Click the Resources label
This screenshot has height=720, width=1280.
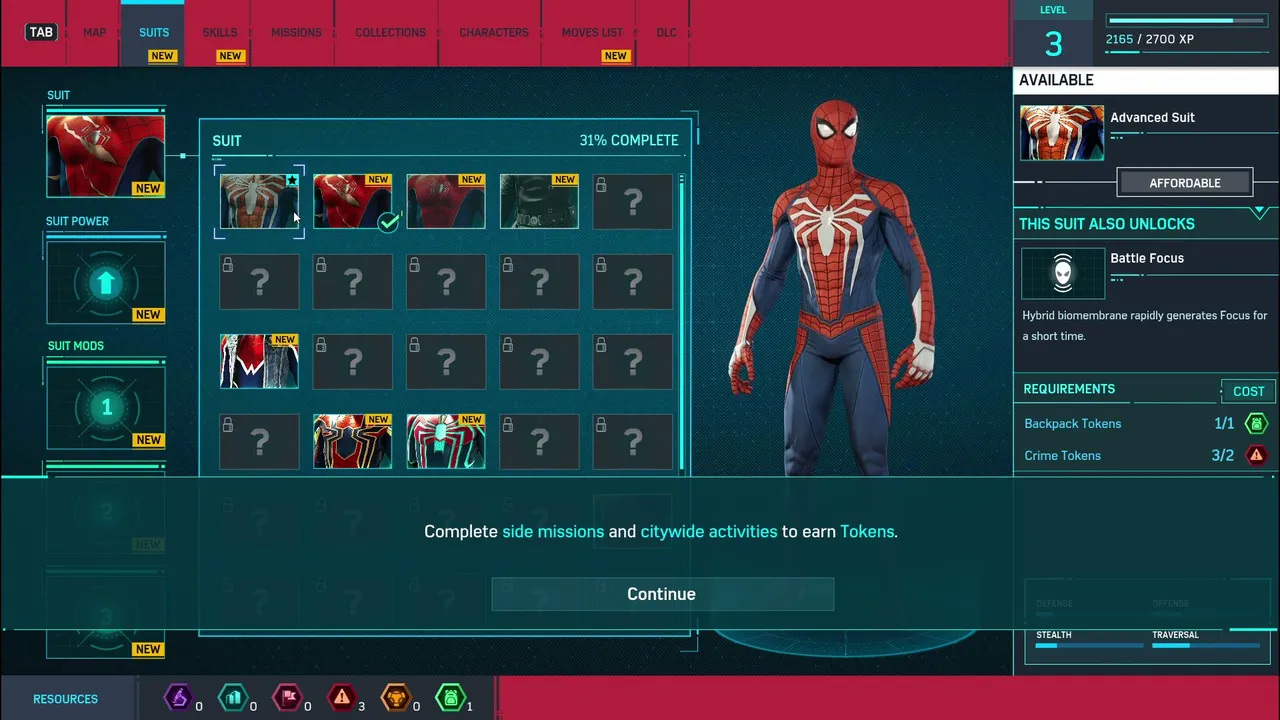click(65, 699)
